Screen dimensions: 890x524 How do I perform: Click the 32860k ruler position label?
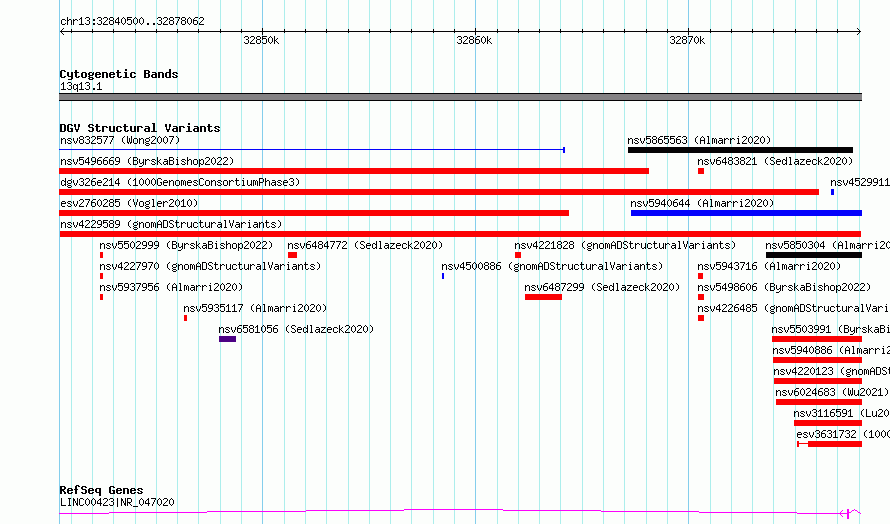pyautogui.click(x=474, y=41)
